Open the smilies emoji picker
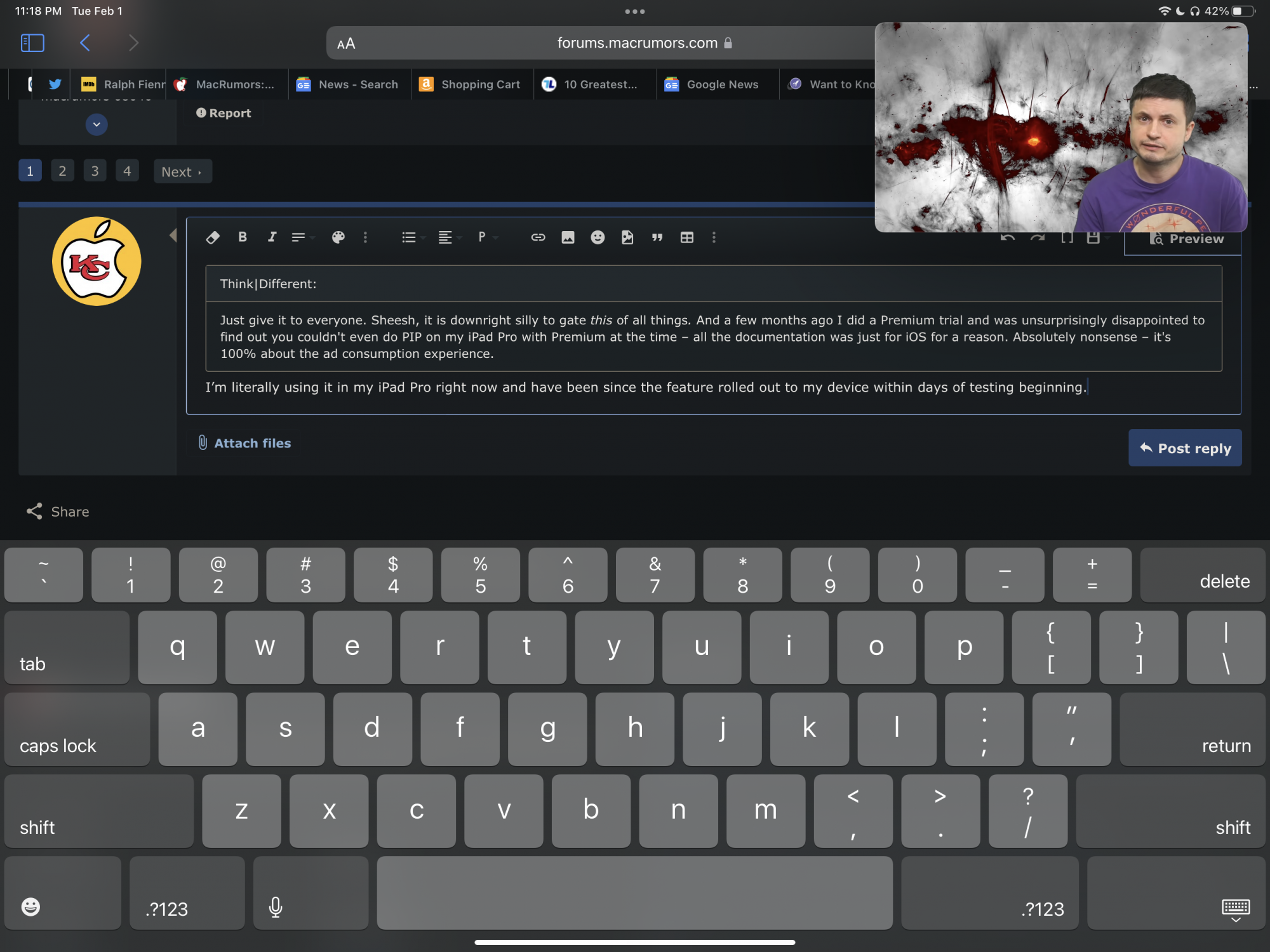The height and width of the screenshot is (952, 1270). pos(598,237)
